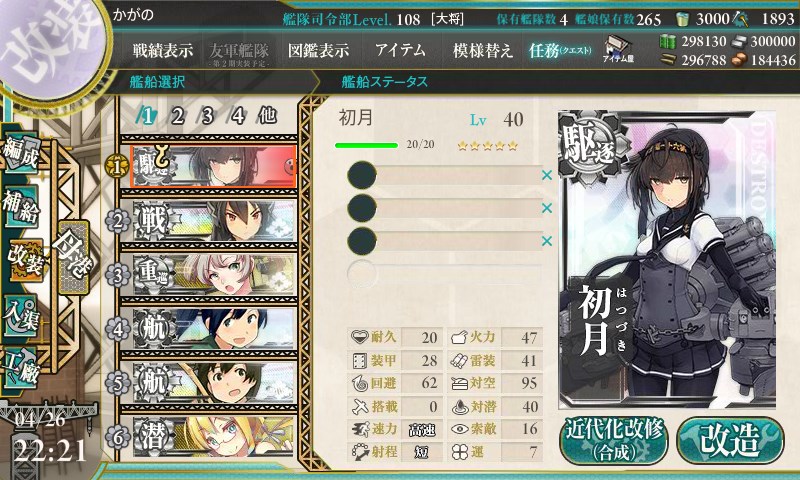This screenshot has width=800, height=480.
Task: Open the アイテム屋 item shop icon
Action: (x=618, y=49)
